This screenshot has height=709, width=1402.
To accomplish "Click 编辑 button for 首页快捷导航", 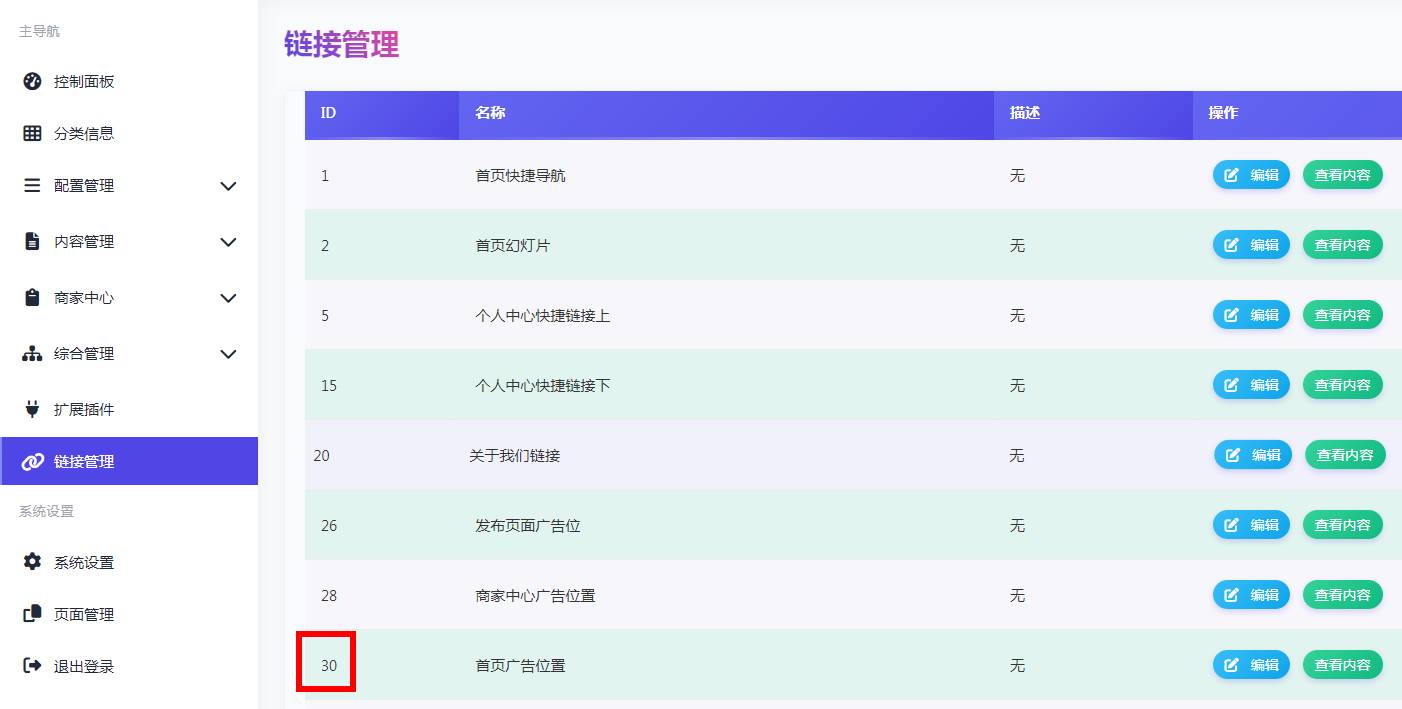I will click(1251, 174).
